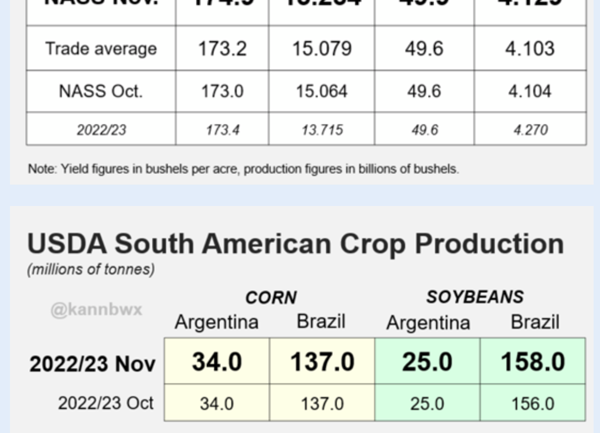Click the 2022/23 Nov row label
The width and height of the screenshot is (600, 433).
coord(93,364)
